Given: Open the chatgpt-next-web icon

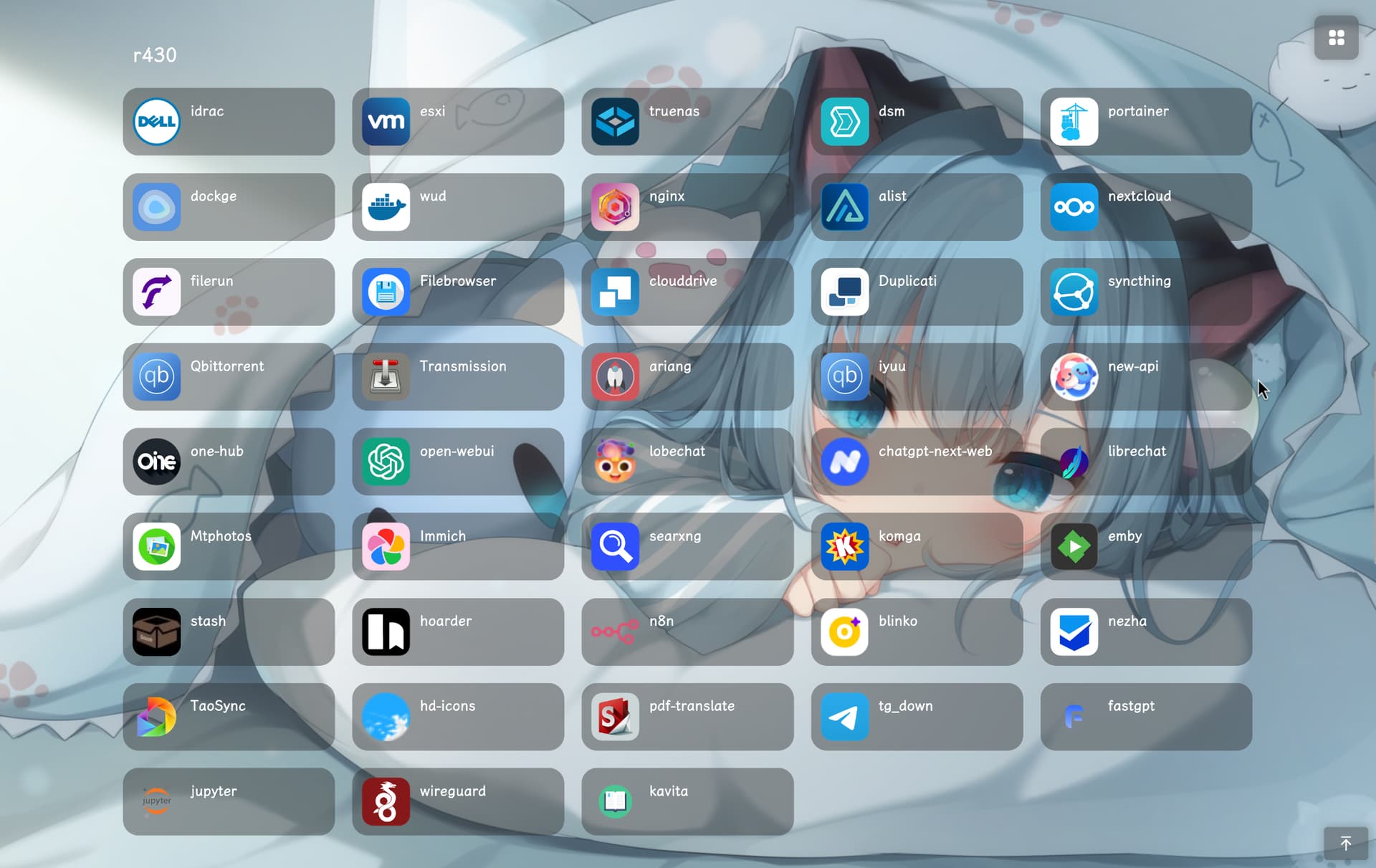Looking at the screenshot, I should (x=844, y=462).
